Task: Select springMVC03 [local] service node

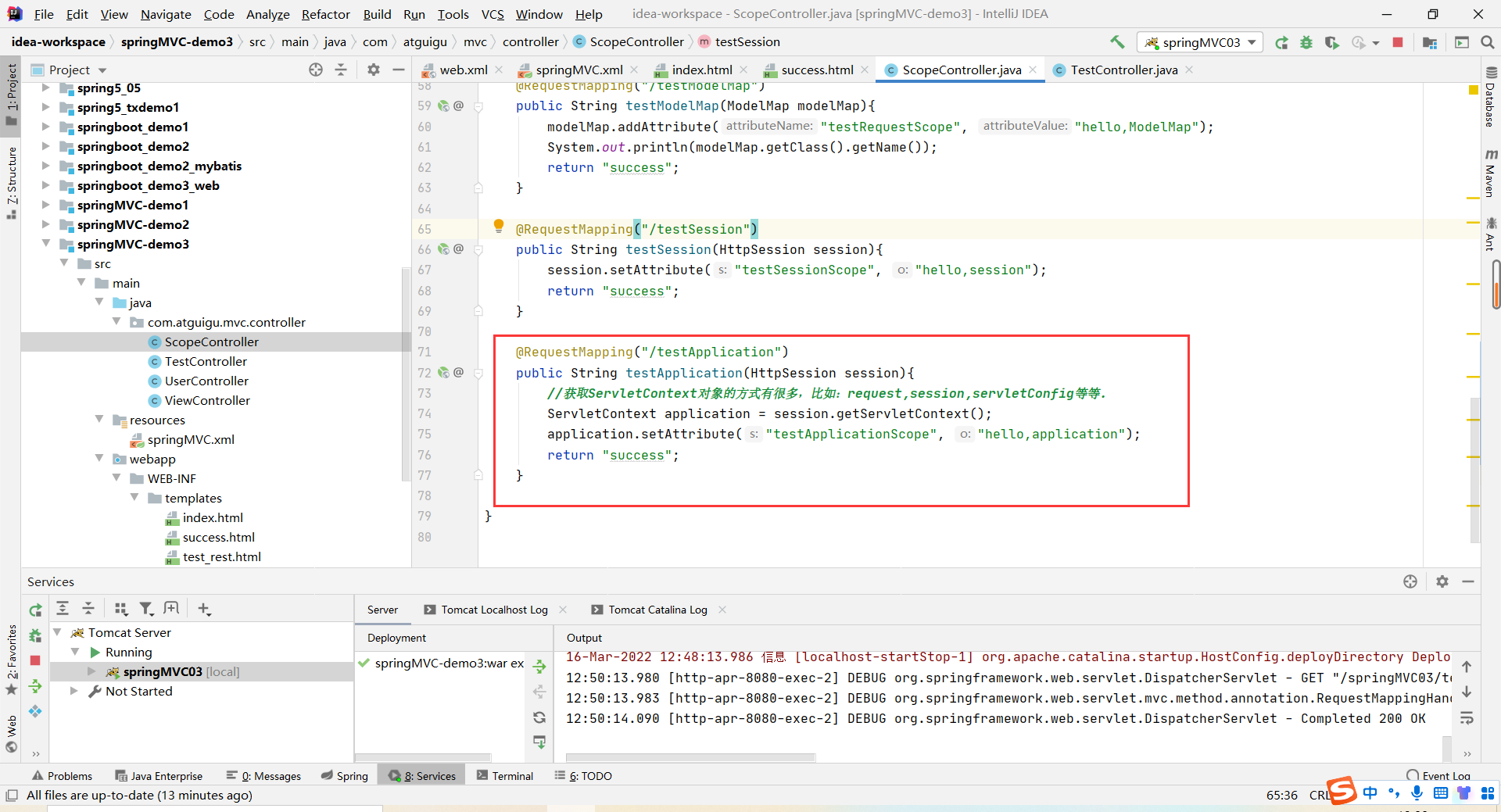Action: pyautogui.click(x=181, y=671)
